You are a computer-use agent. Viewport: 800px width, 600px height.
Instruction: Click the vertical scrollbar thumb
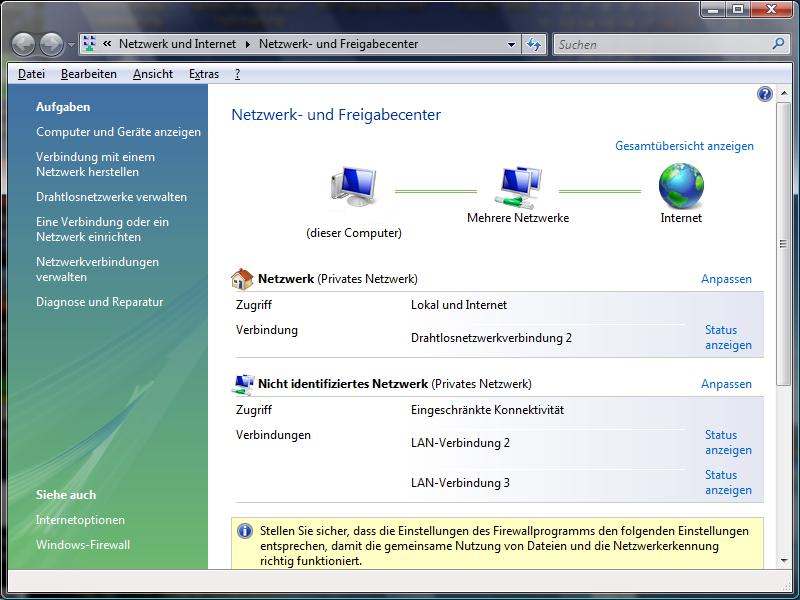pyautogui.click(x=784, y=244)
